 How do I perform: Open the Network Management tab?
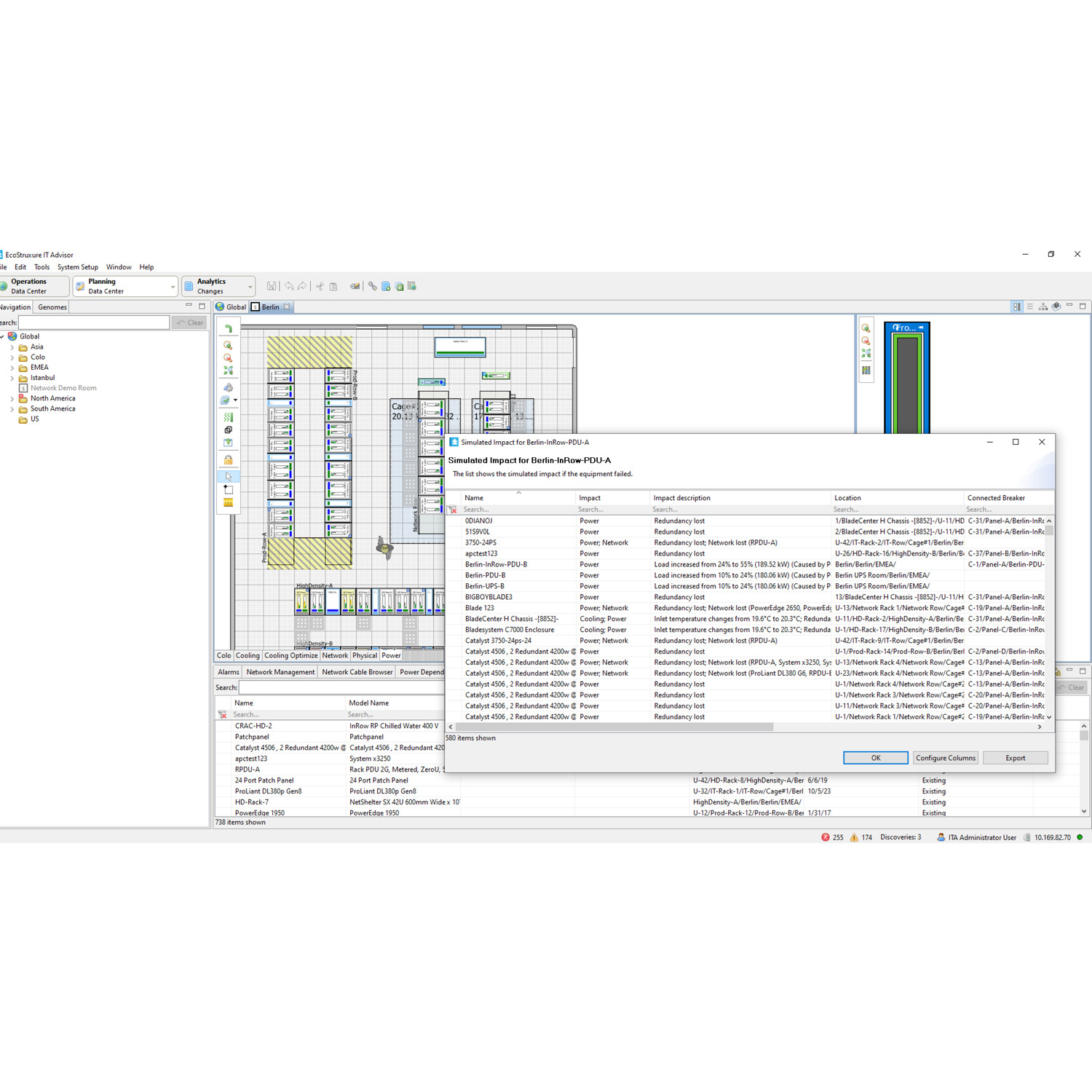(280, 672)
